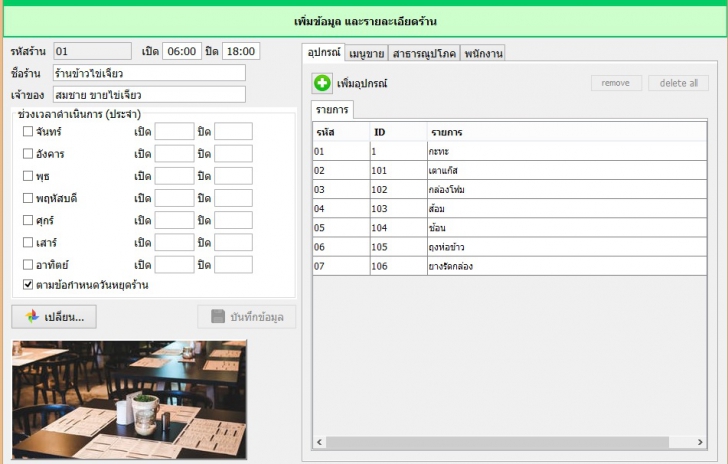This screenshot has width=728, height=464.
Task: Click รหัส cell 05
Action: pyautogui.click(x=341, y=228)
